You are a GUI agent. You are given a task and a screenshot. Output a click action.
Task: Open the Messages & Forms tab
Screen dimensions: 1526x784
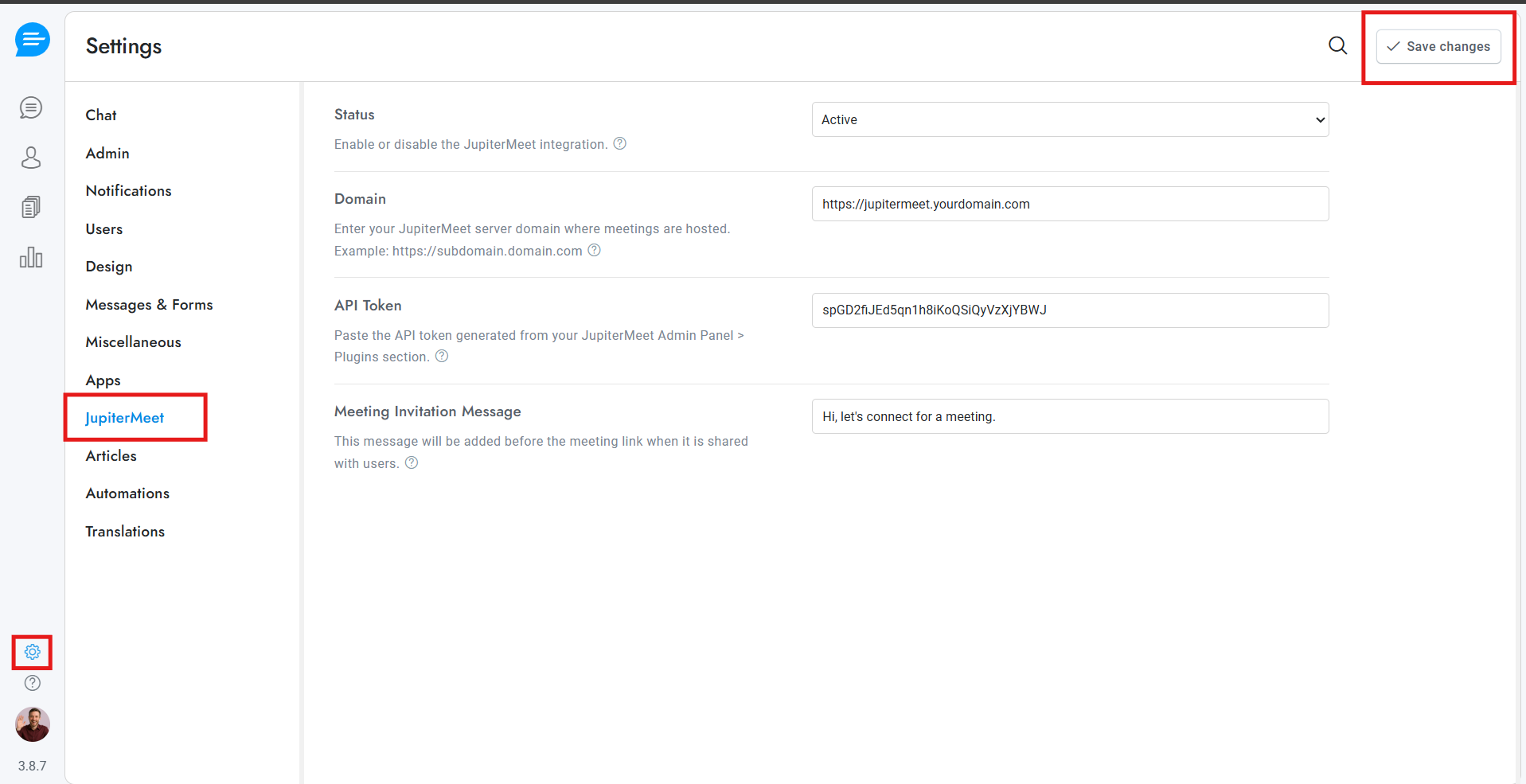[150, 305]
